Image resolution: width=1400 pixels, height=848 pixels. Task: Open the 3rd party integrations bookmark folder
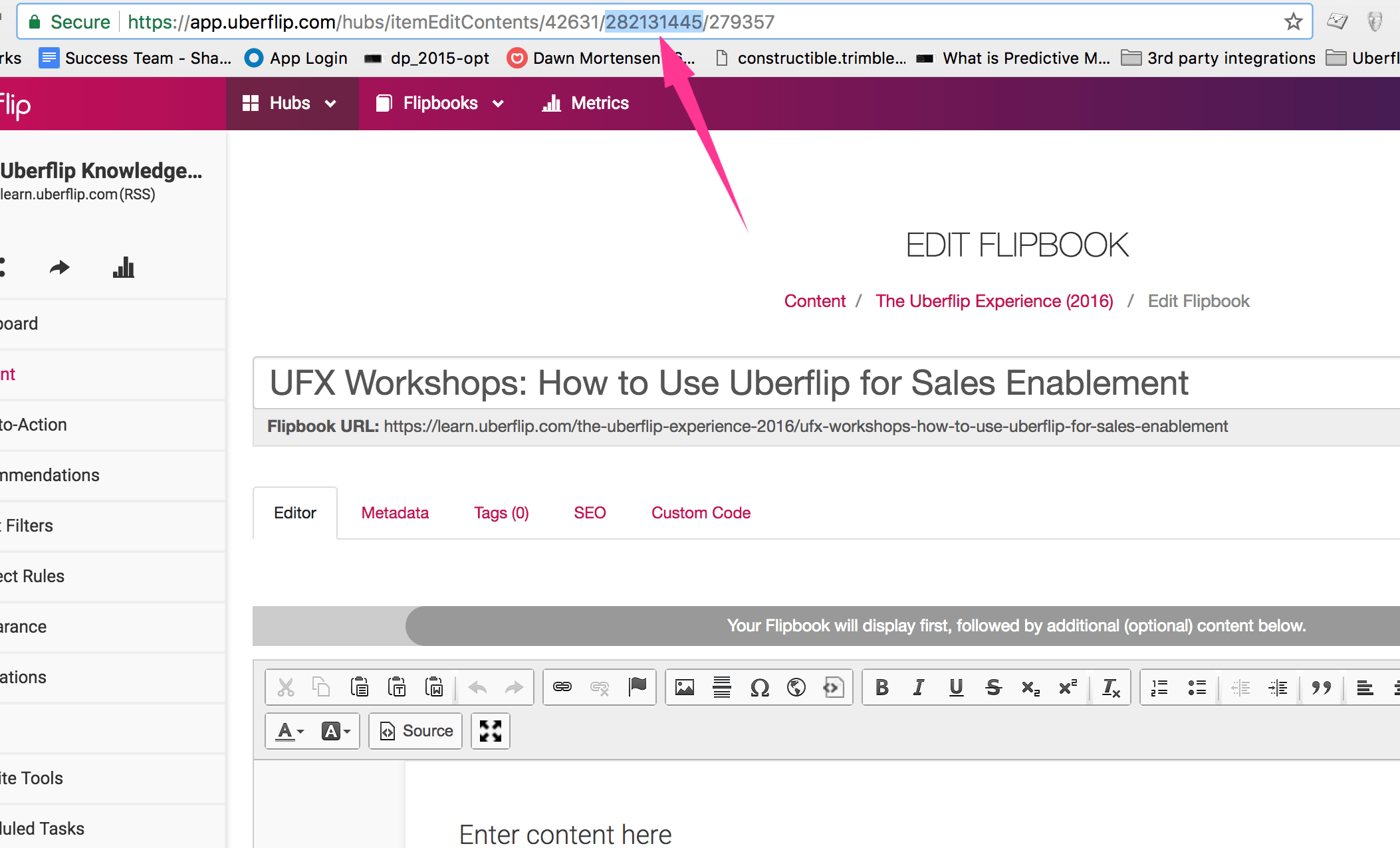(1218, 58)
